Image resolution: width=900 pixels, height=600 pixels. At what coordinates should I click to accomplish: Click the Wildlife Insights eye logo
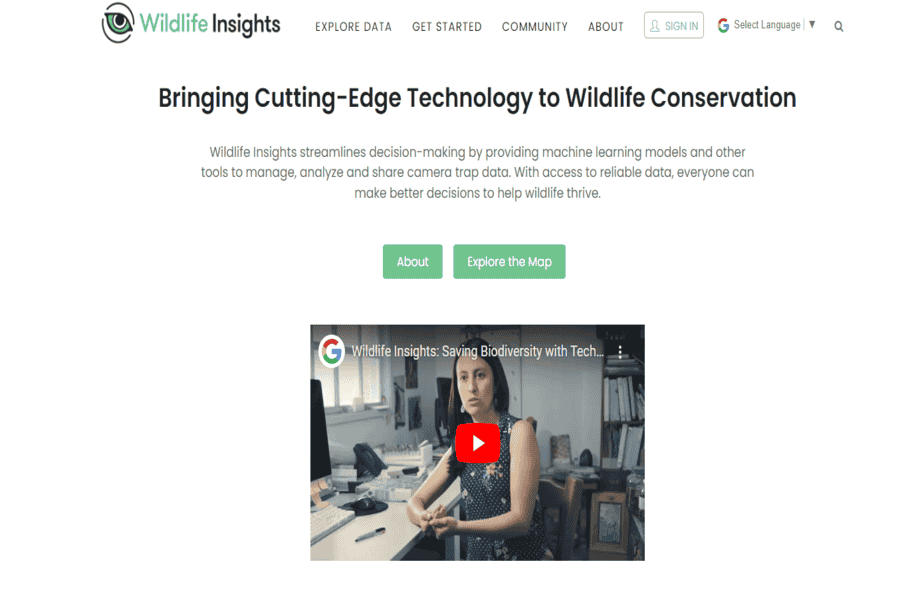click(118, 22)
